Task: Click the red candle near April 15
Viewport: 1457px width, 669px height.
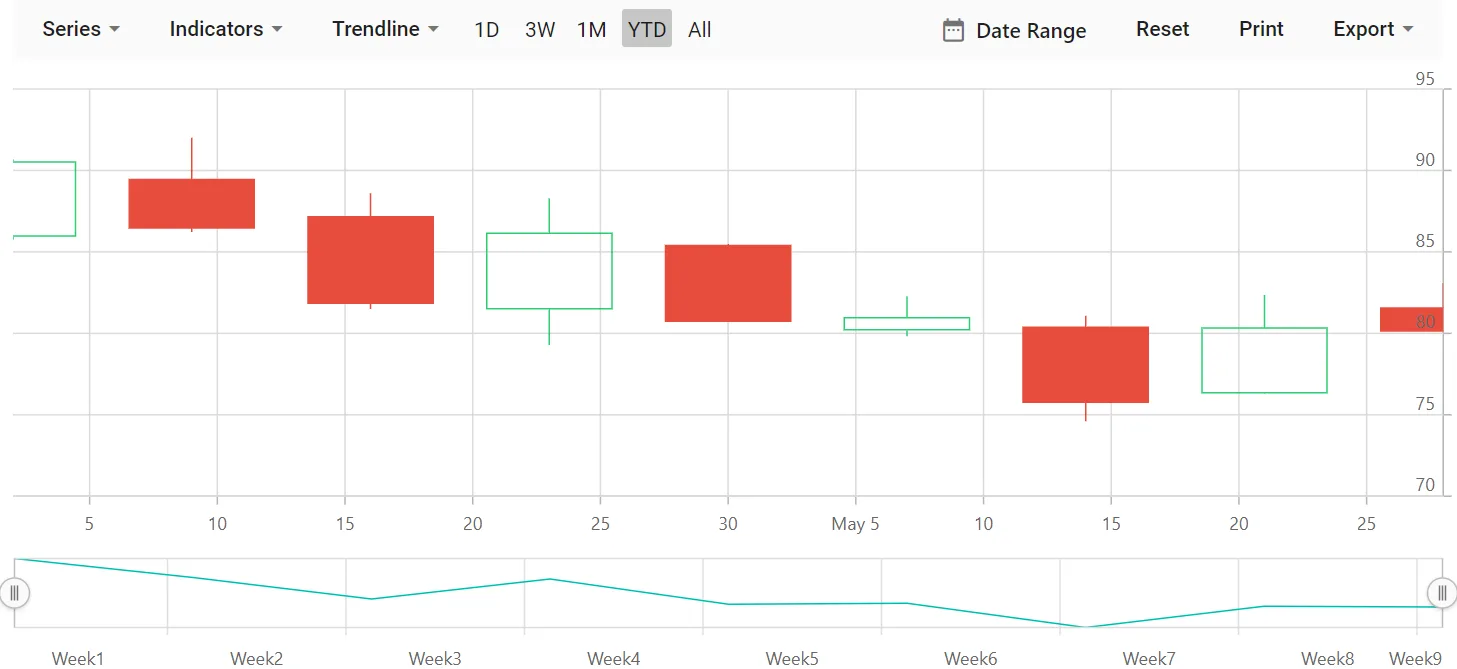Action: point(370,260)
